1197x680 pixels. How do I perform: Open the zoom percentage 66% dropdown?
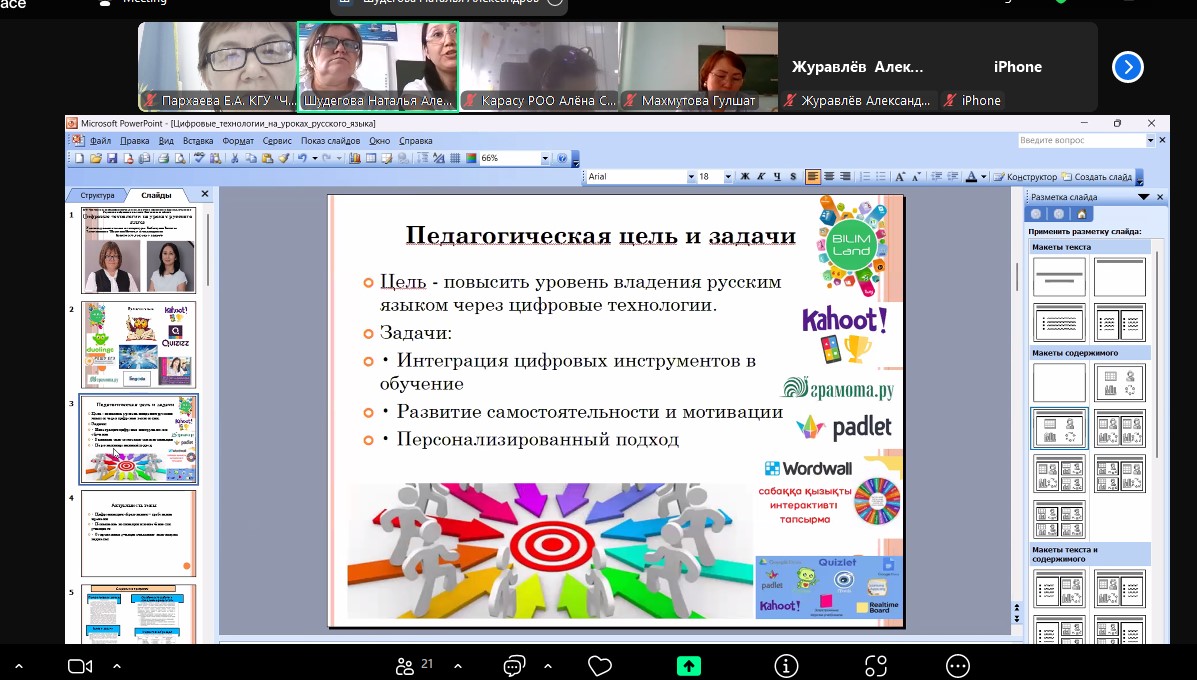coord(545,158)
